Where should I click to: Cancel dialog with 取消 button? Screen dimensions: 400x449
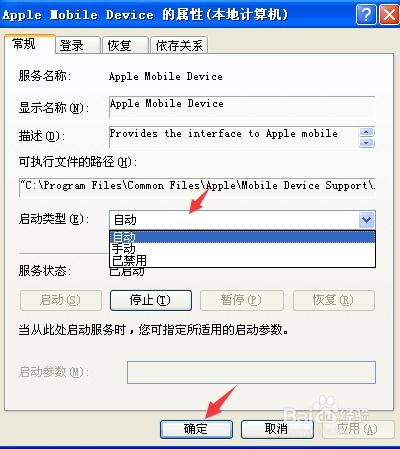coord(277,429)
